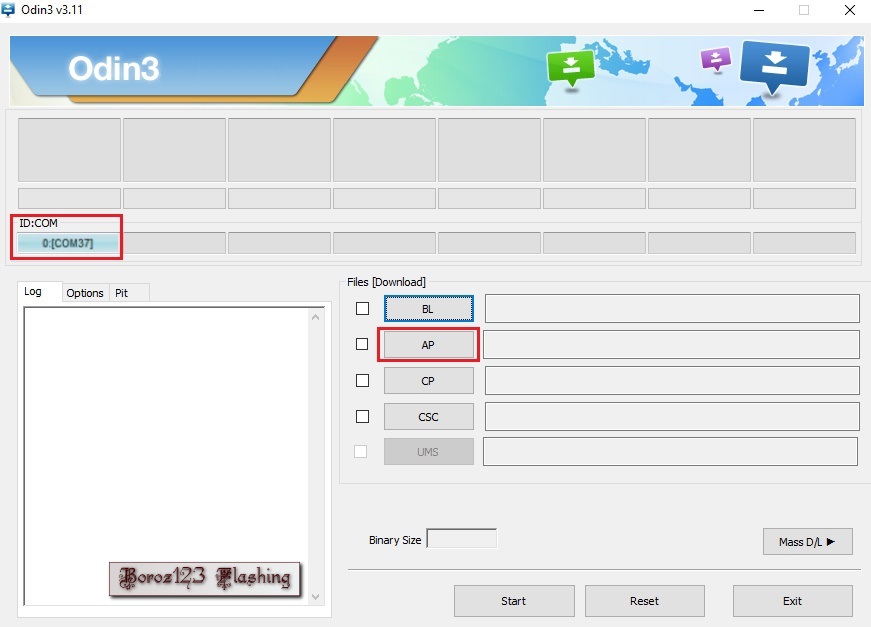Image resolution: width=871 pixels, height=627 pixels.
Task: Click the CP file button
Action: [428, 381]
